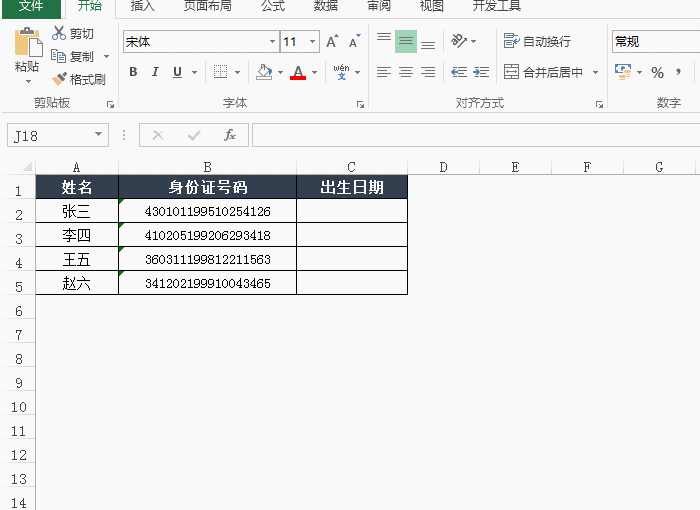Open 剪贴板 group dialog launcher

point(110,105)
